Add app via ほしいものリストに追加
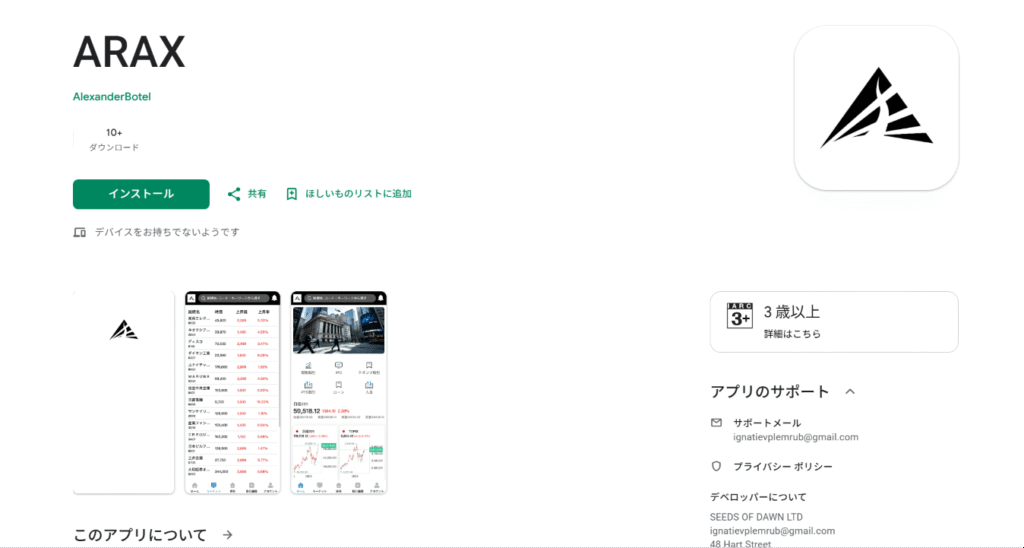This screenshot has height=548, width=1024. coord(359,194)
